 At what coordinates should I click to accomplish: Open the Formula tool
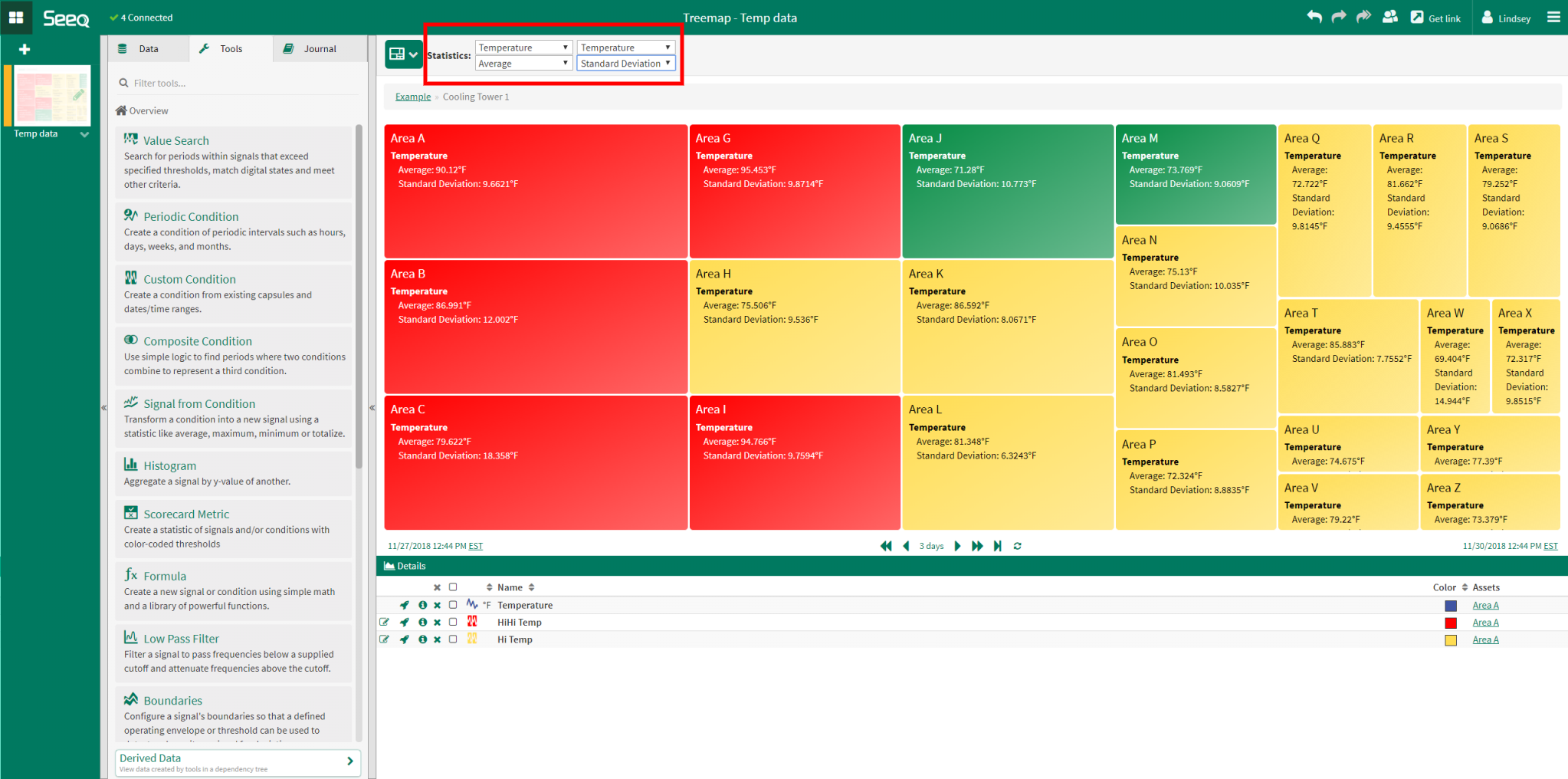point(164,576)
